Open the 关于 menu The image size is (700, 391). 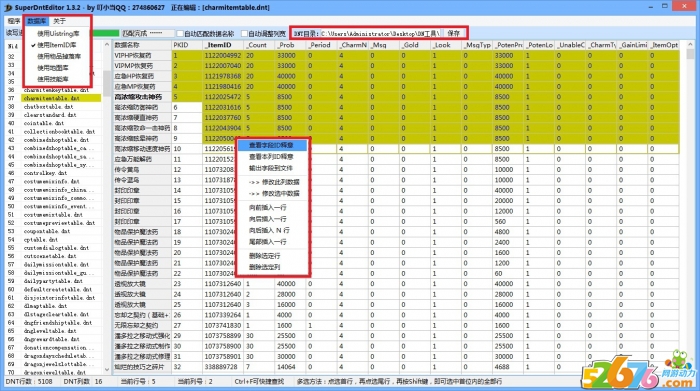pos(59,21)
